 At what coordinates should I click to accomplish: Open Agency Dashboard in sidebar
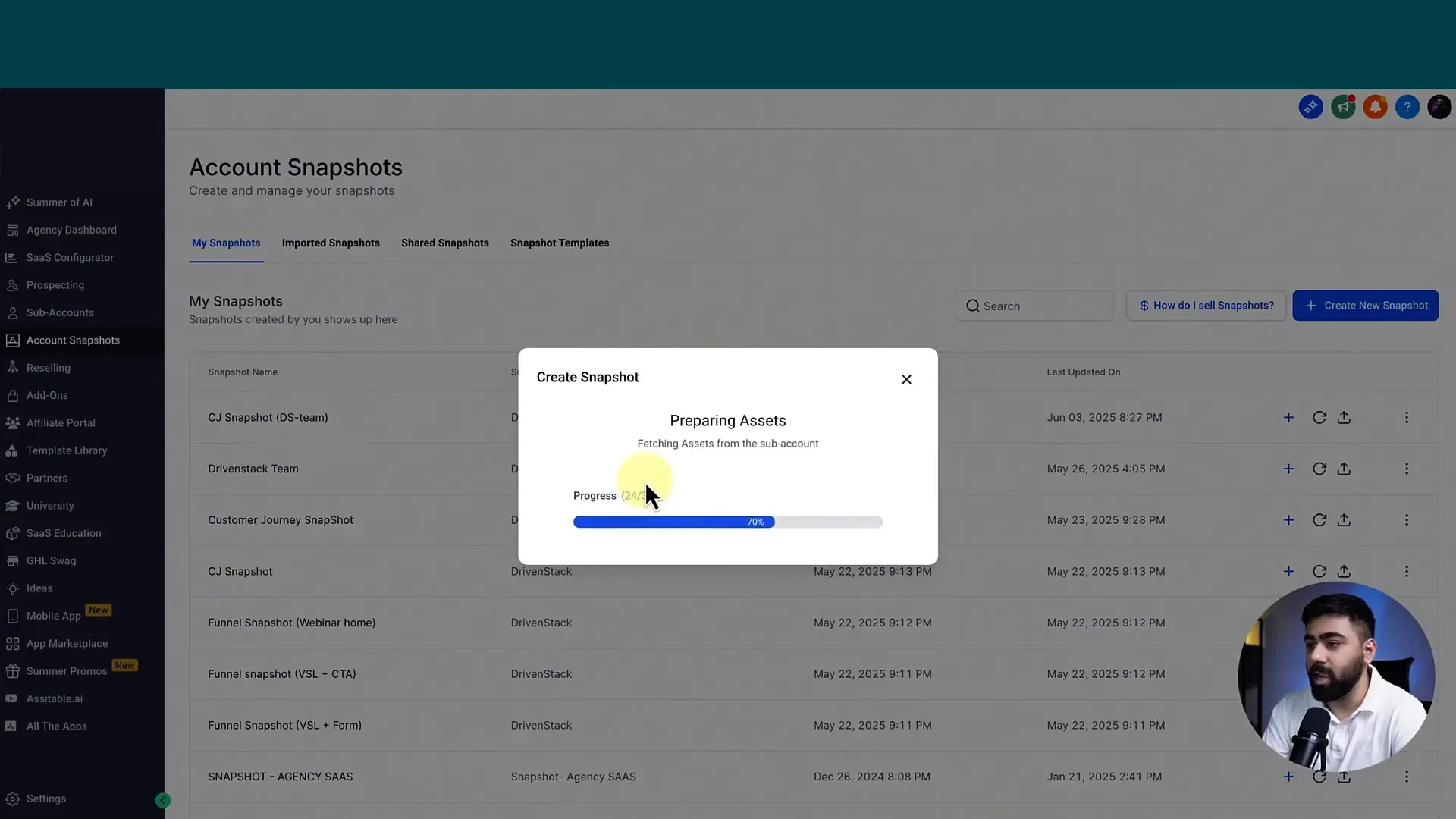71,230
